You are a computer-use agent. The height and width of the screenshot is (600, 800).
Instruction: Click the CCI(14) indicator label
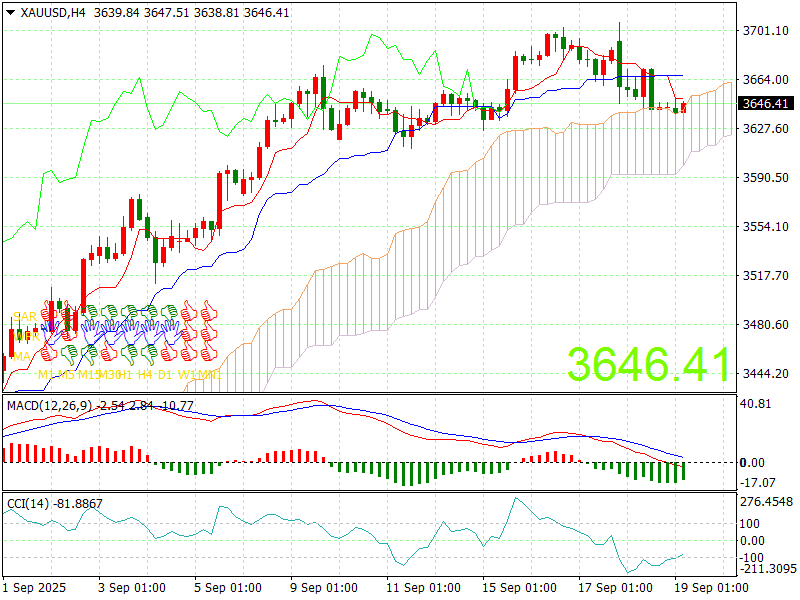[28, 503]
